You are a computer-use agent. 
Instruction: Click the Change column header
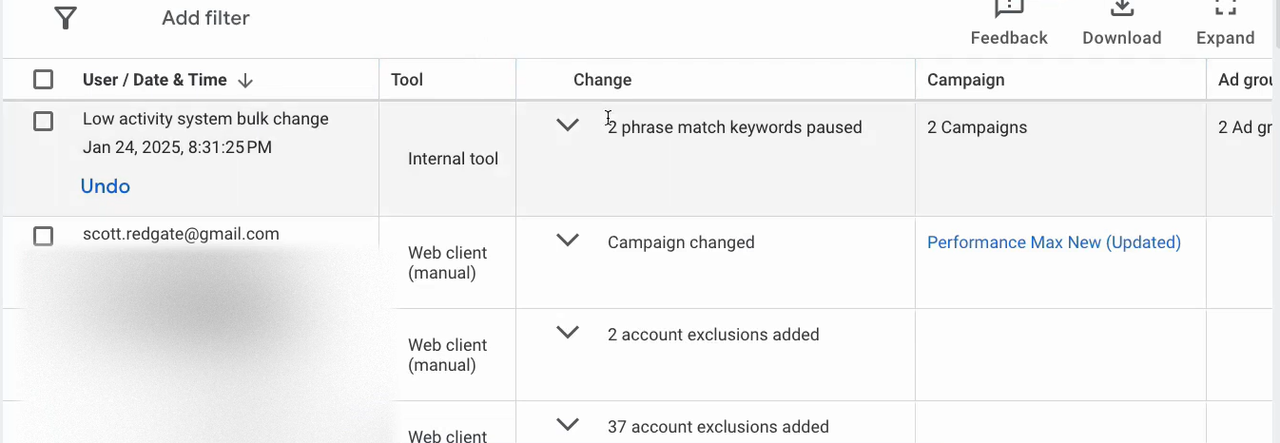tap(602, 80)
